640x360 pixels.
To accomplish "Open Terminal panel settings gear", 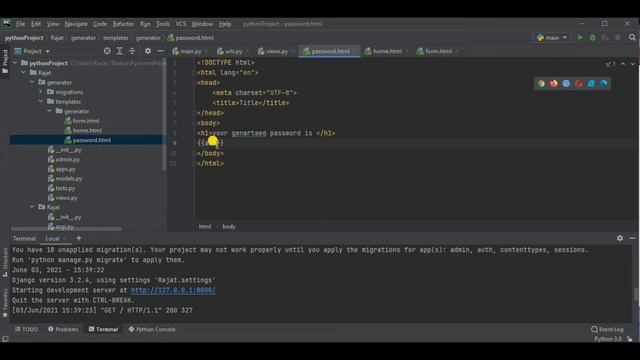I will (620, 238).
